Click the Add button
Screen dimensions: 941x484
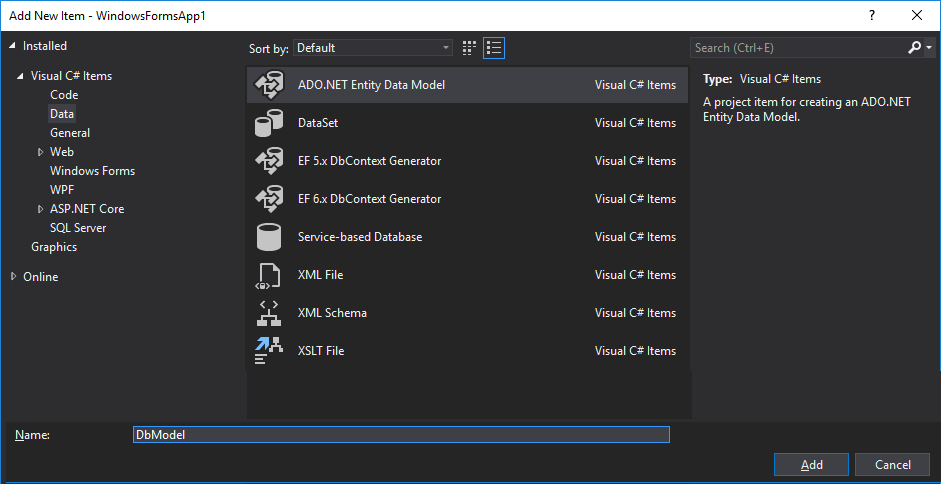(811, 465)
